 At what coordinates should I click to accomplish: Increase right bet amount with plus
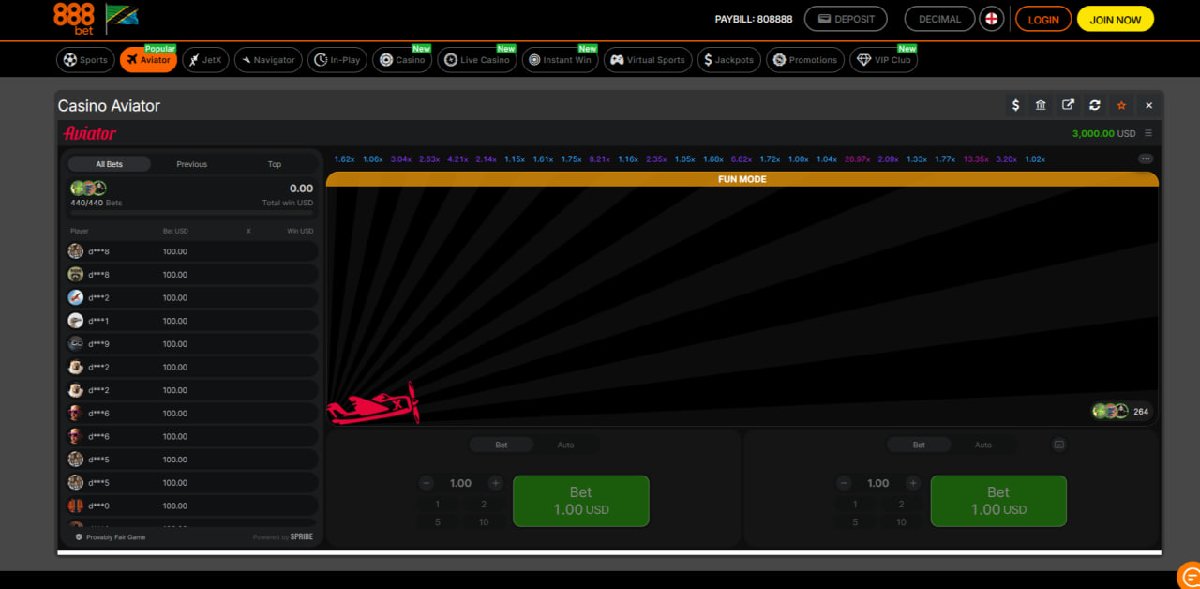(912, 483)
